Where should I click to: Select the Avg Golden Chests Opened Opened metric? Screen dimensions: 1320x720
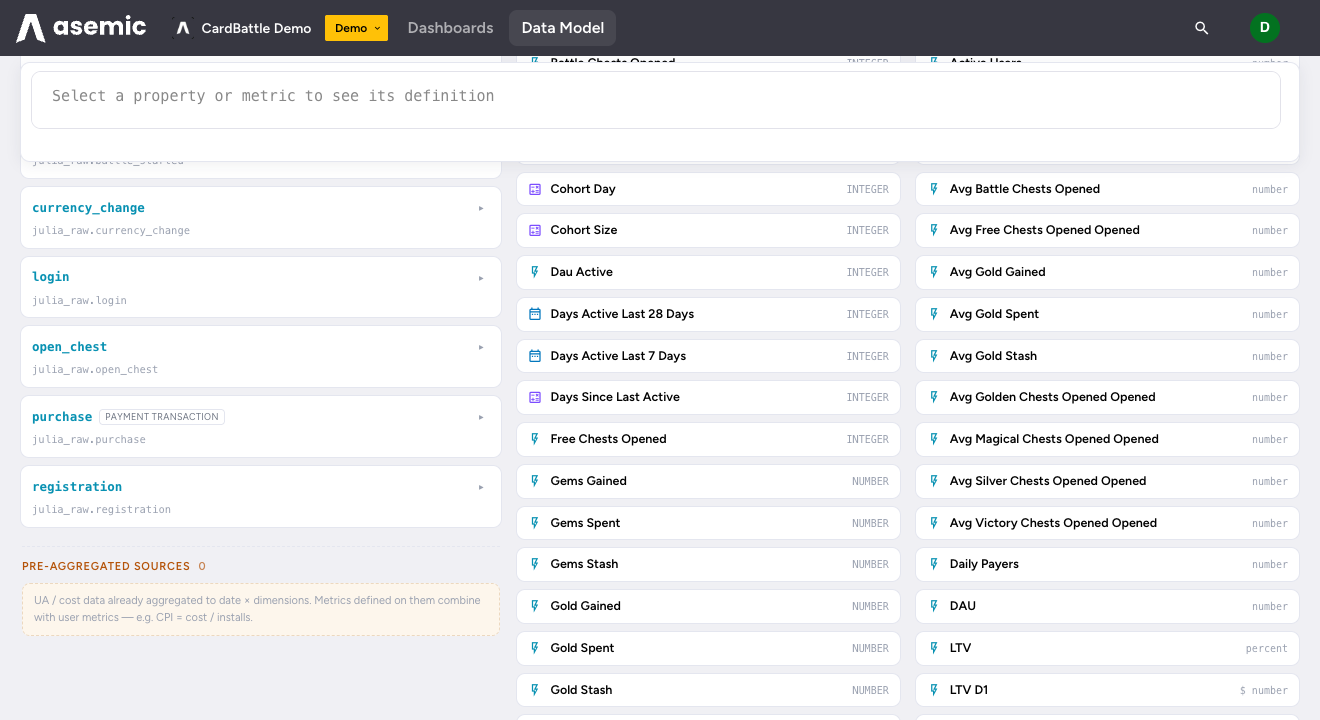point(1107,397)
